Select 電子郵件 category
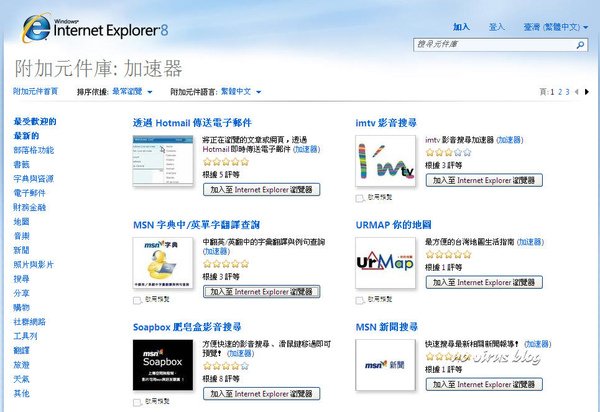 pos(29,193)
